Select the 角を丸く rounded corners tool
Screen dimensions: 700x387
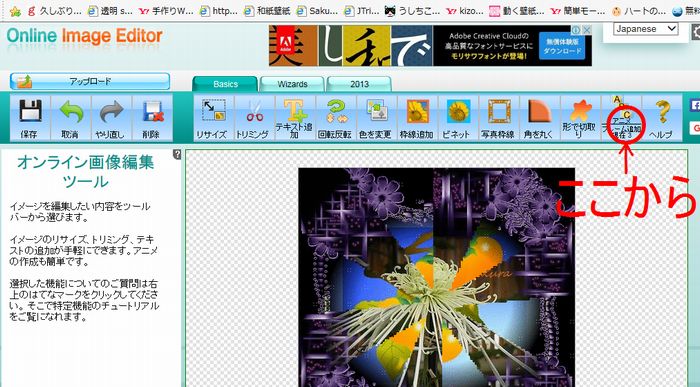pyautogui.click(x=539, y=118)
